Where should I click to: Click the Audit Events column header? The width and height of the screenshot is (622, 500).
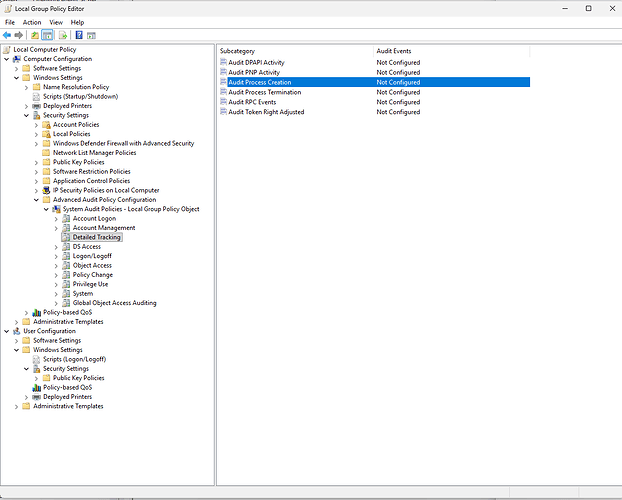[x=451, y=51]
